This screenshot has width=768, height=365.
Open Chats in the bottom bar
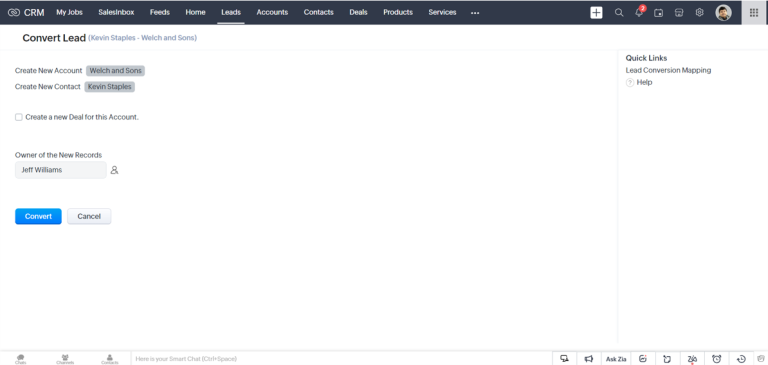(x=21, y=359)
